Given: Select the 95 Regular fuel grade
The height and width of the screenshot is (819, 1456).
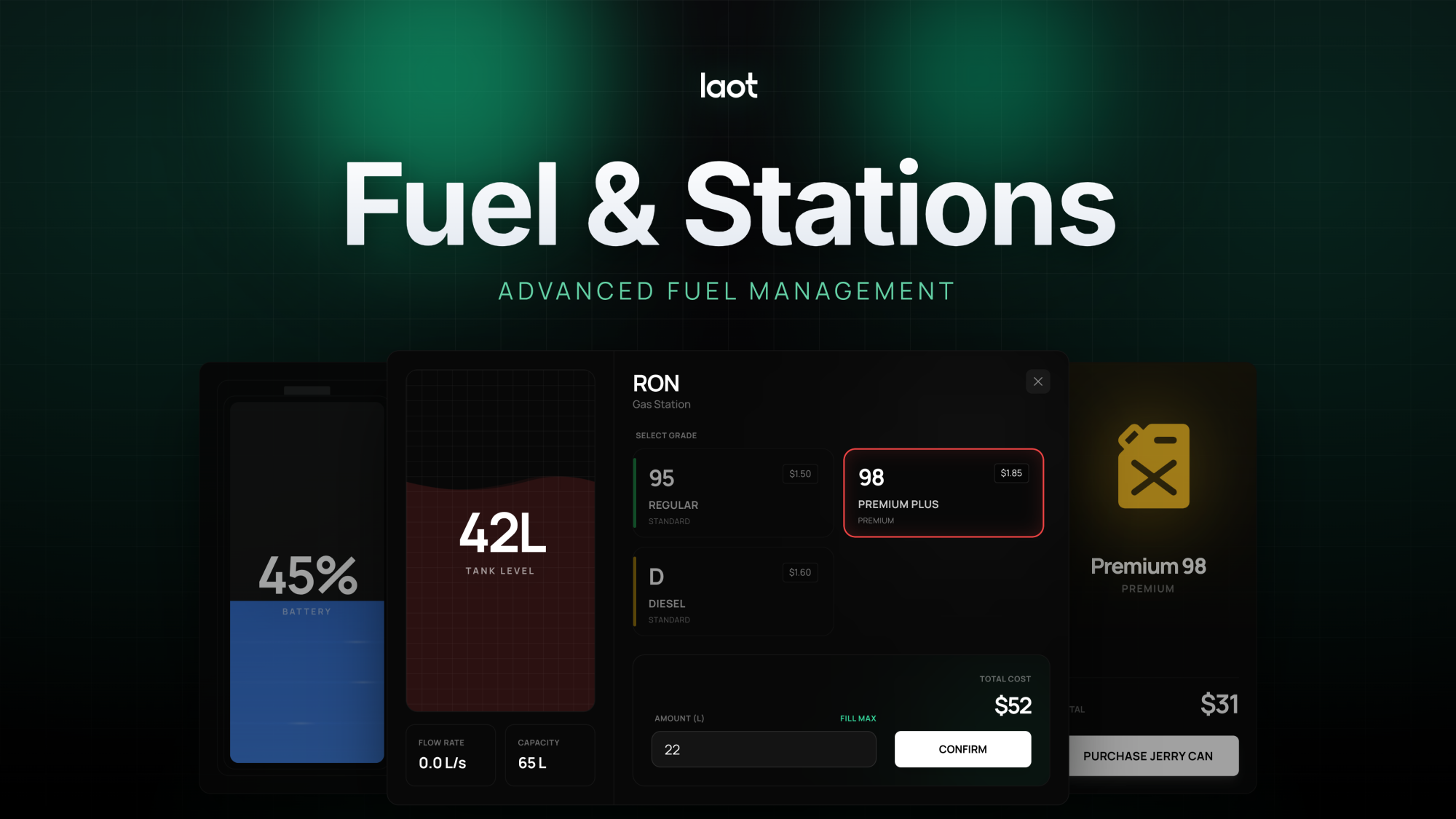Looking at the screenshot, I should (732, 494).
